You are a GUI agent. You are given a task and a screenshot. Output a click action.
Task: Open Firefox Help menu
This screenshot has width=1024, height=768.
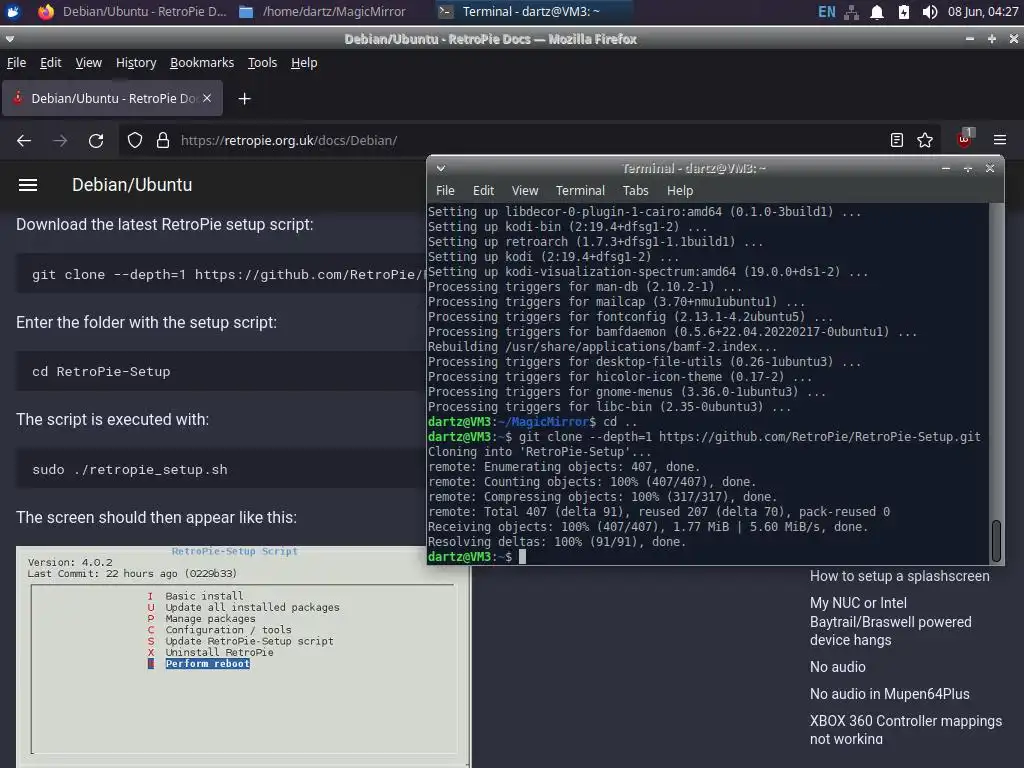click(304, 63)
